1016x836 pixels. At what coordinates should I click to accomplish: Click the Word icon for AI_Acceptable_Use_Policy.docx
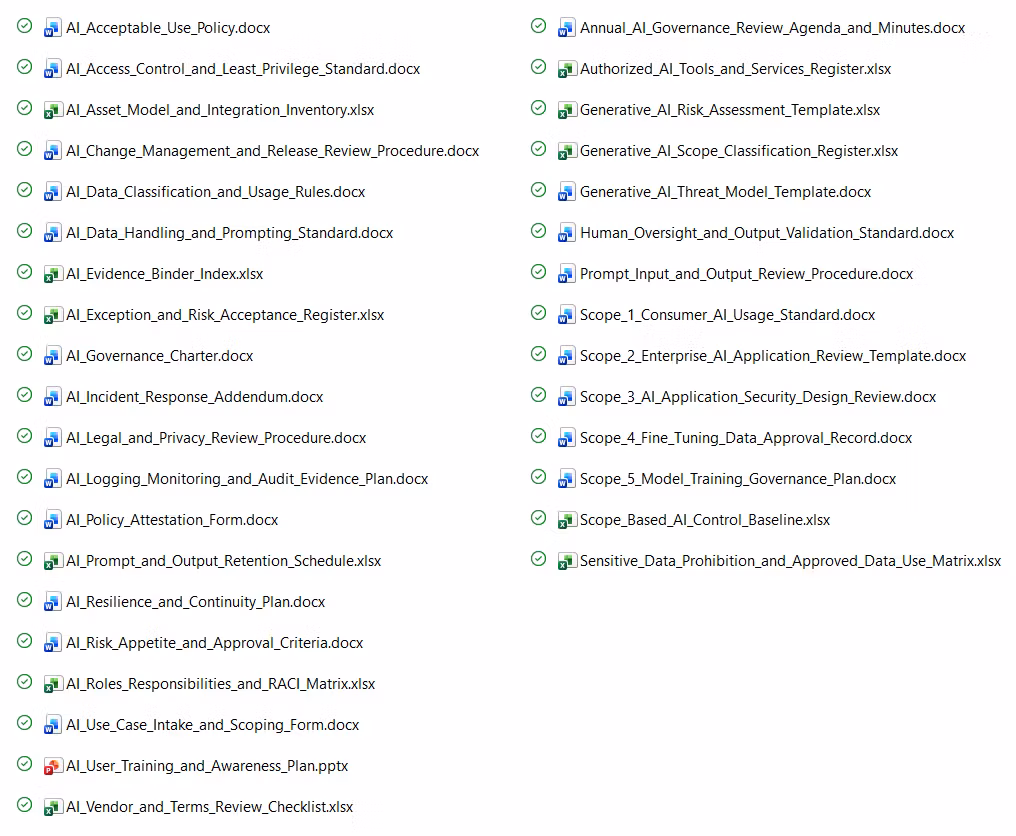click(x=52, y=28)
